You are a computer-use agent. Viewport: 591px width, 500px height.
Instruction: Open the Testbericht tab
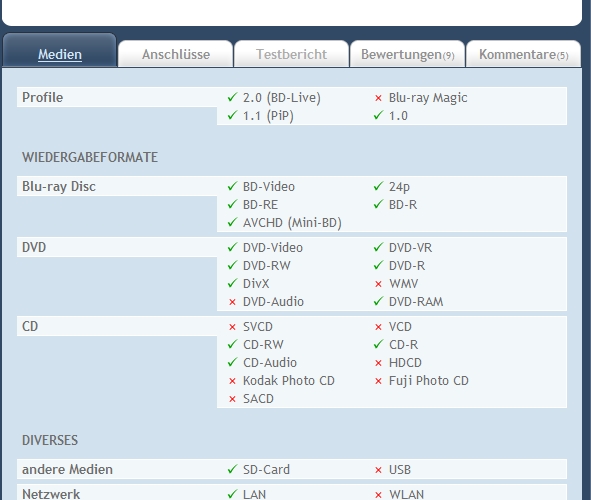[x=291, y=54]
